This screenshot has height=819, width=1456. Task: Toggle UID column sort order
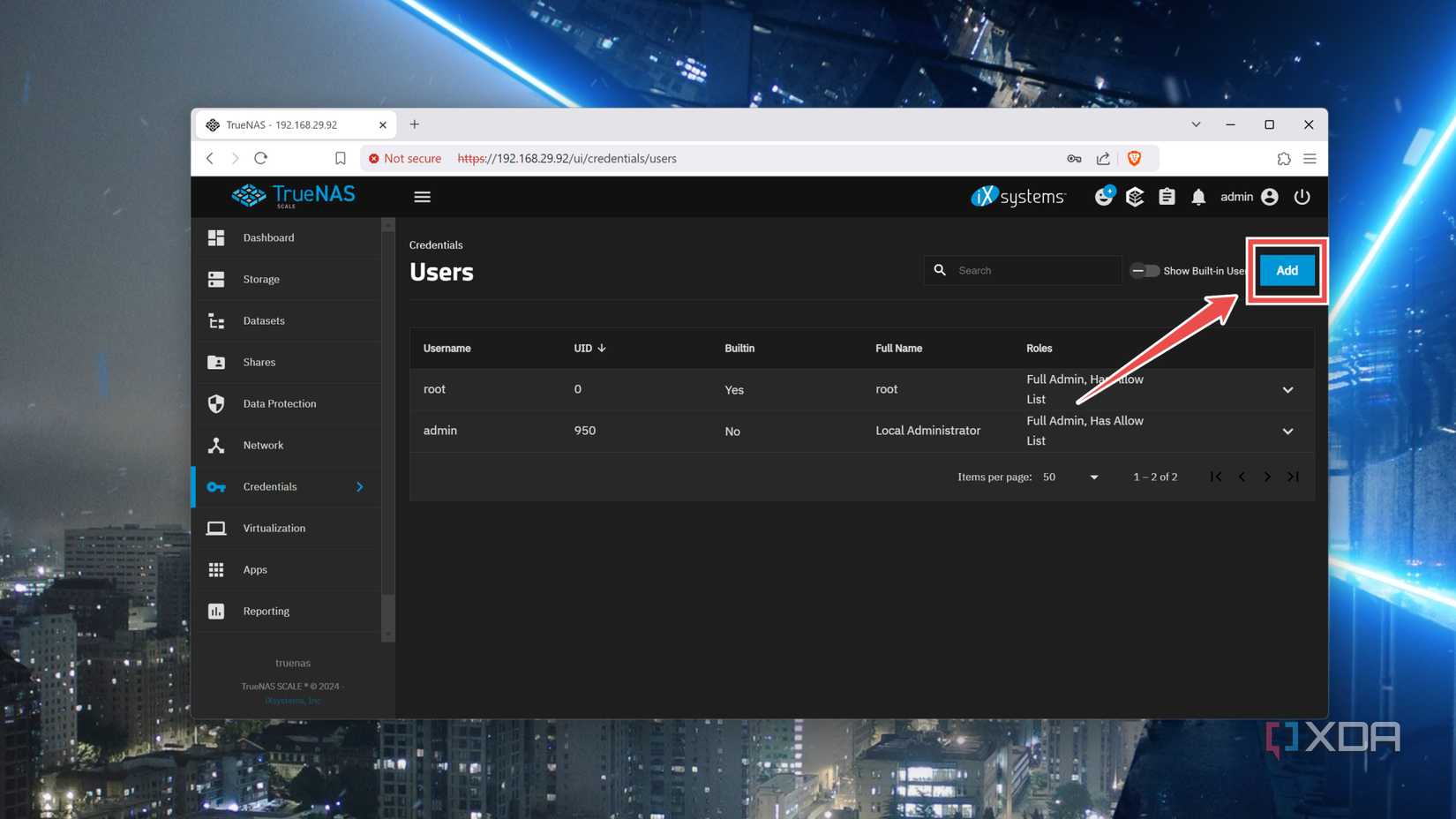coord(589,348)
